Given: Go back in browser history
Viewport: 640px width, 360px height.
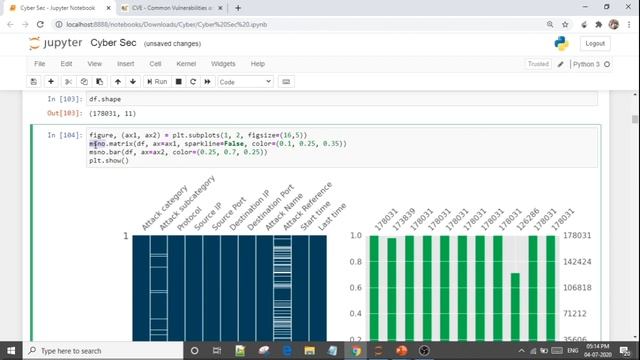Looking at the screenshot, I should (x=10, y=24).
